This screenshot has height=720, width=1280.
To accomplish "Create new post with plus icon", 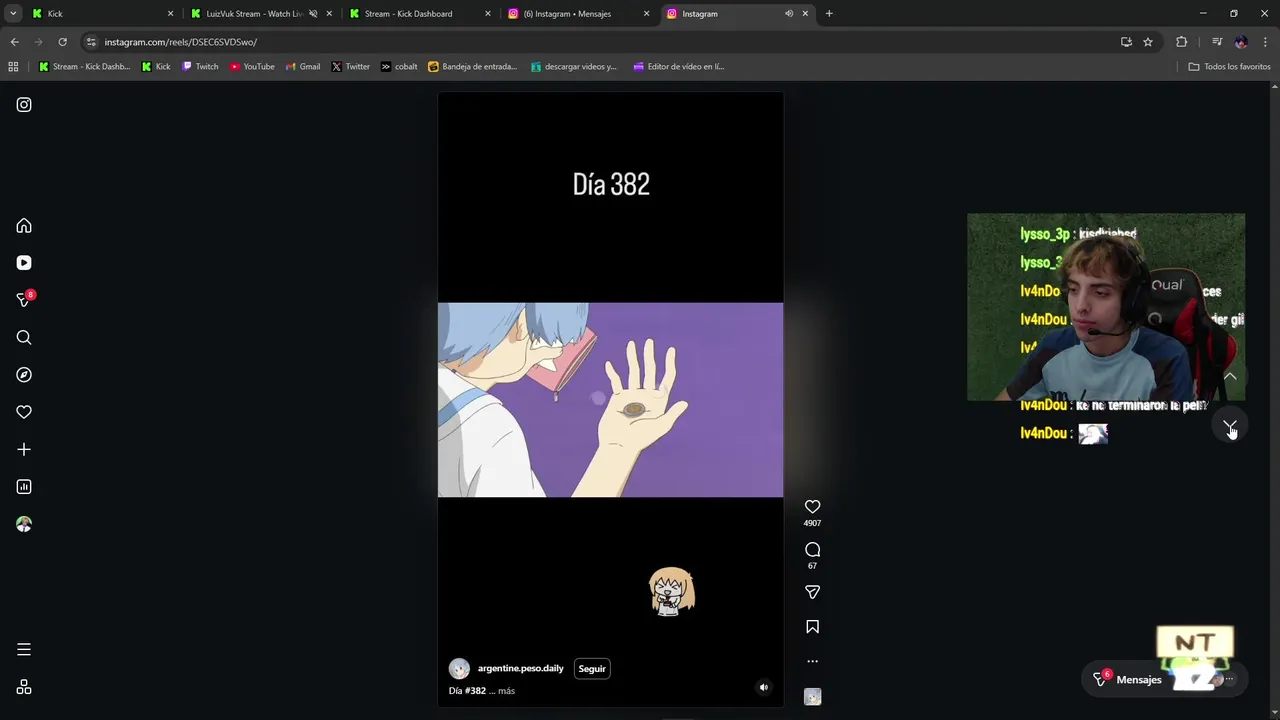I will pyautogui.click(x=24, y=450).
